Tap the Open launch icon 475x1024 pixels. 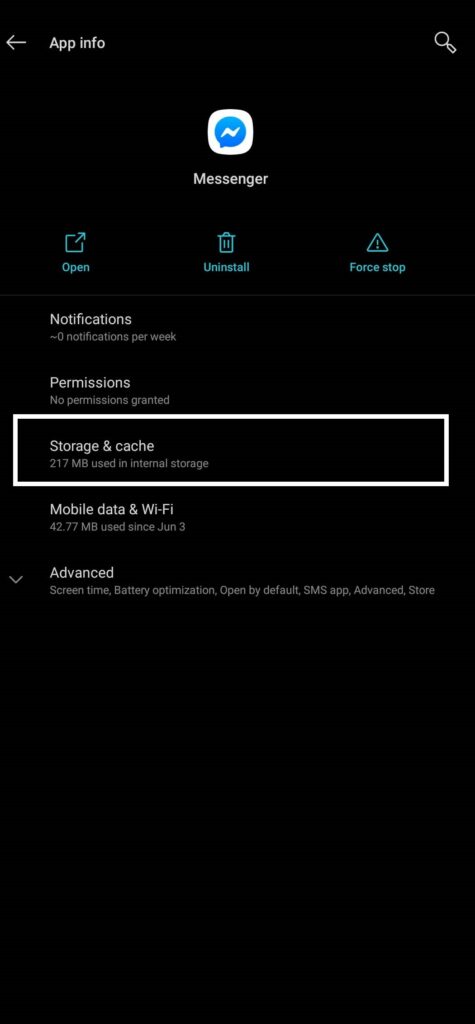point(75,243)
